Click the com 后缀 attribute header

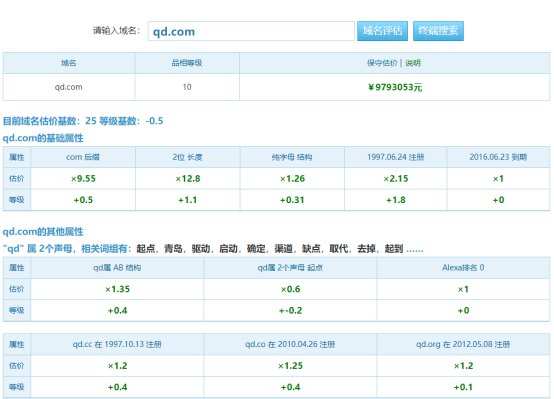83,157
